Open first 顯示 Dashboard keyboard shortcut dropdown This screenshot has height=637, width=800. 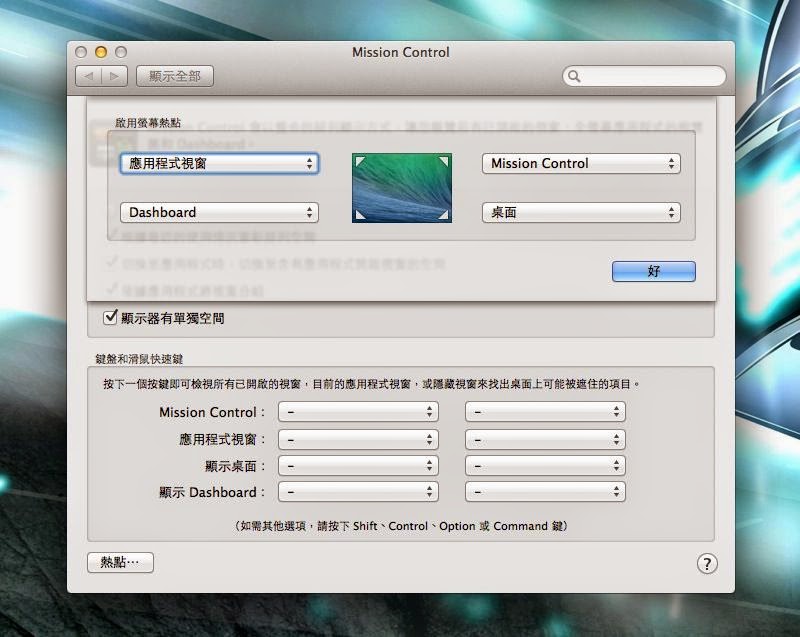click(x=358, y=492)
